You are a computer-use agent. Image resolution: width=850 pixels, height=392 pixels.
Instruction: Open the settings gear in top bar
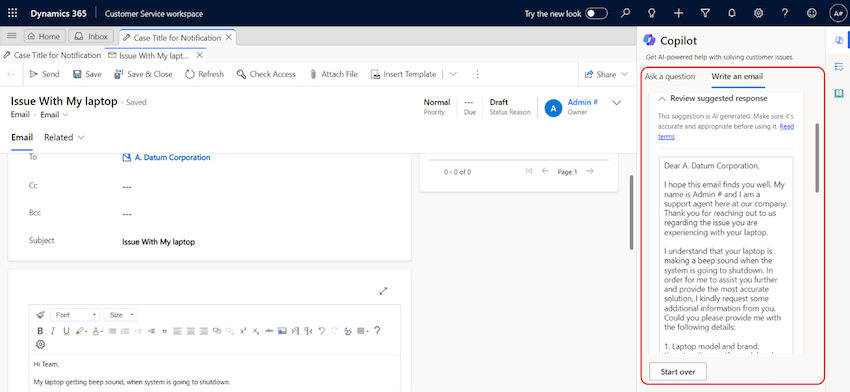tap(758, 14)
